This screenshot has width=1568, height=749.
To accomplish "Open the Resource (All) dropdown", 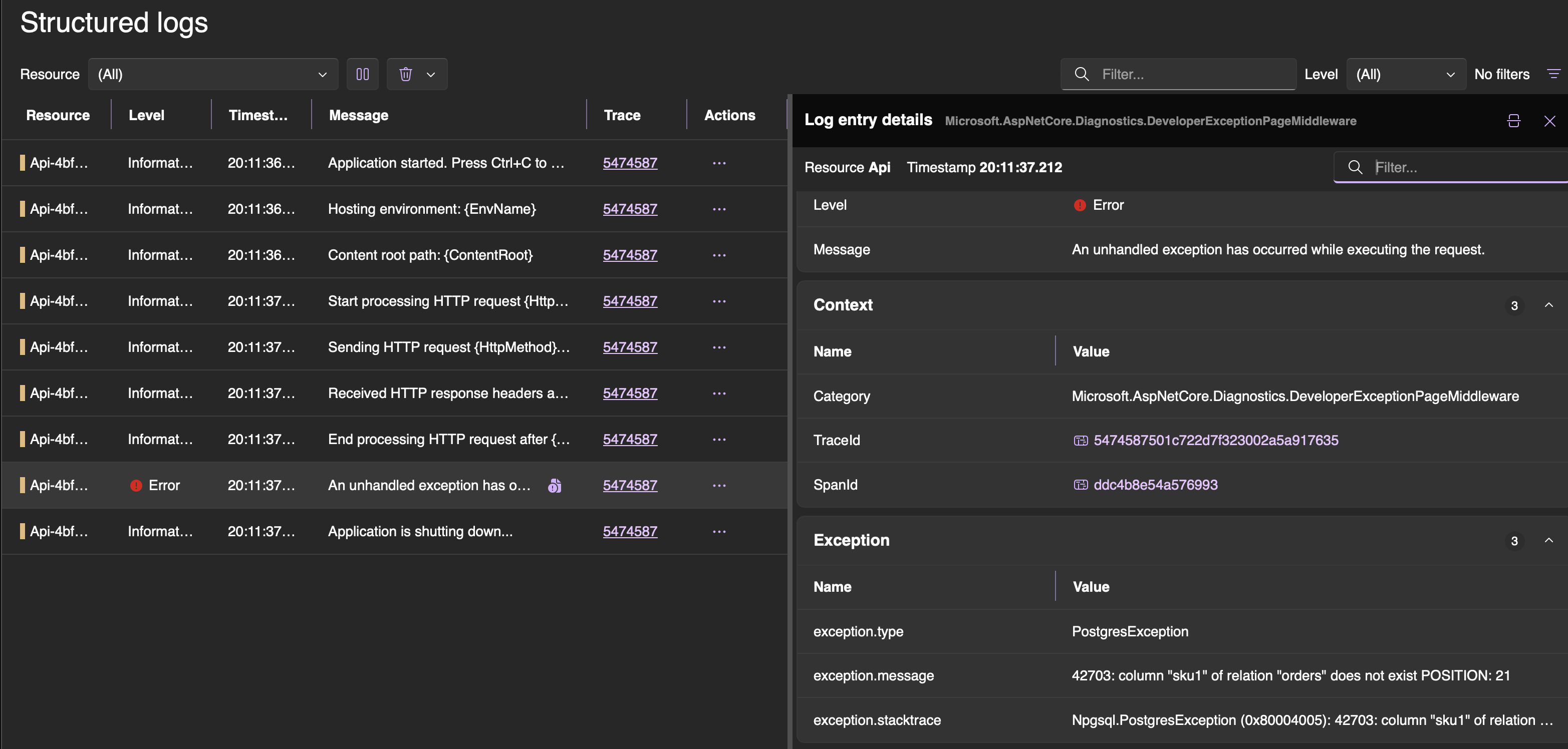I will click(212, 74).
